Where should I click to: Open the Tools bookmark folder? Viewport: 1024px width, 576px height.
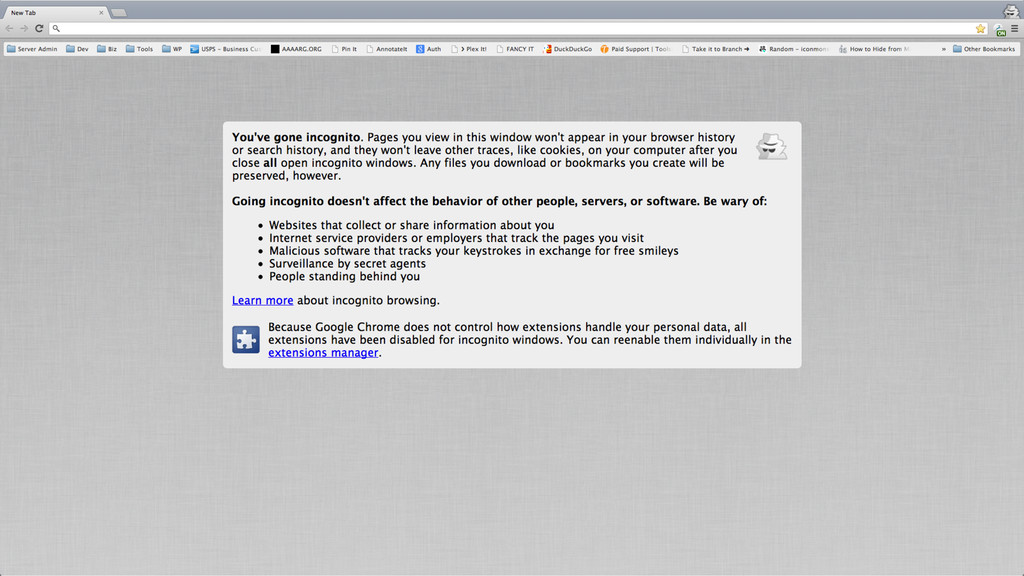point(139,49)
